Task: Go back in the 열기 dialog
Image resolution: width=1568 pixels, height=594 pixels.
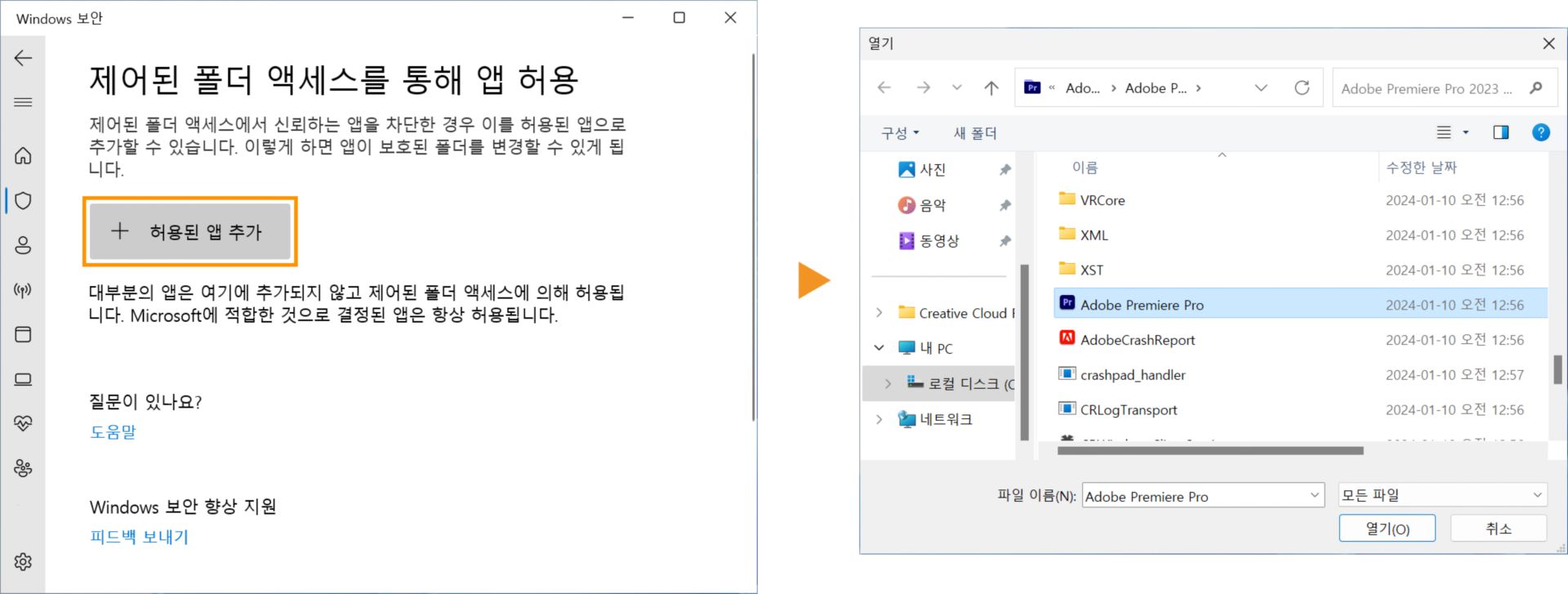Action: pos(884,88)
